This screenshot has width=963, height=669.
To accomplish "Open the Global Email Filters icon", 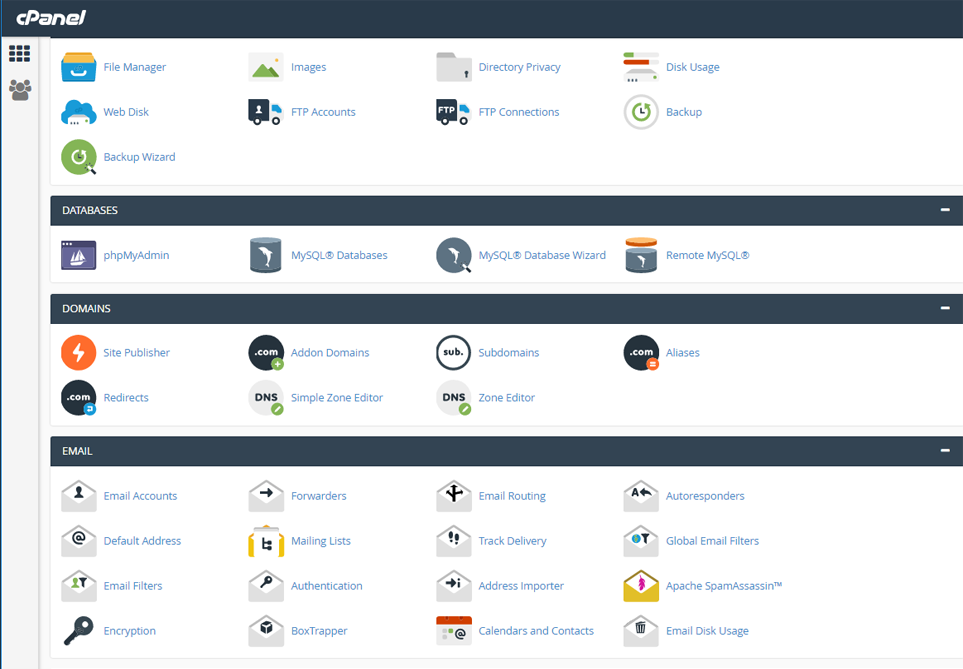I will tap(641, 541).
